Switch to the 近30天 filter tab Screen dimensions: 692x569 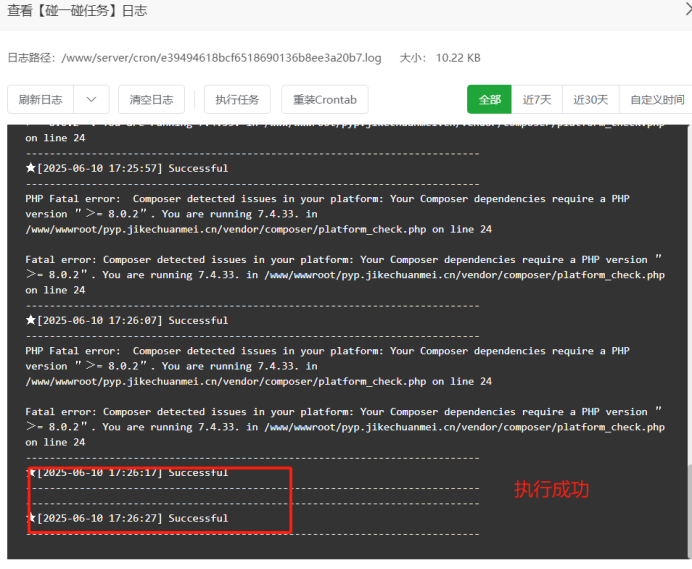pyautogui.click(x=590, y=100)
